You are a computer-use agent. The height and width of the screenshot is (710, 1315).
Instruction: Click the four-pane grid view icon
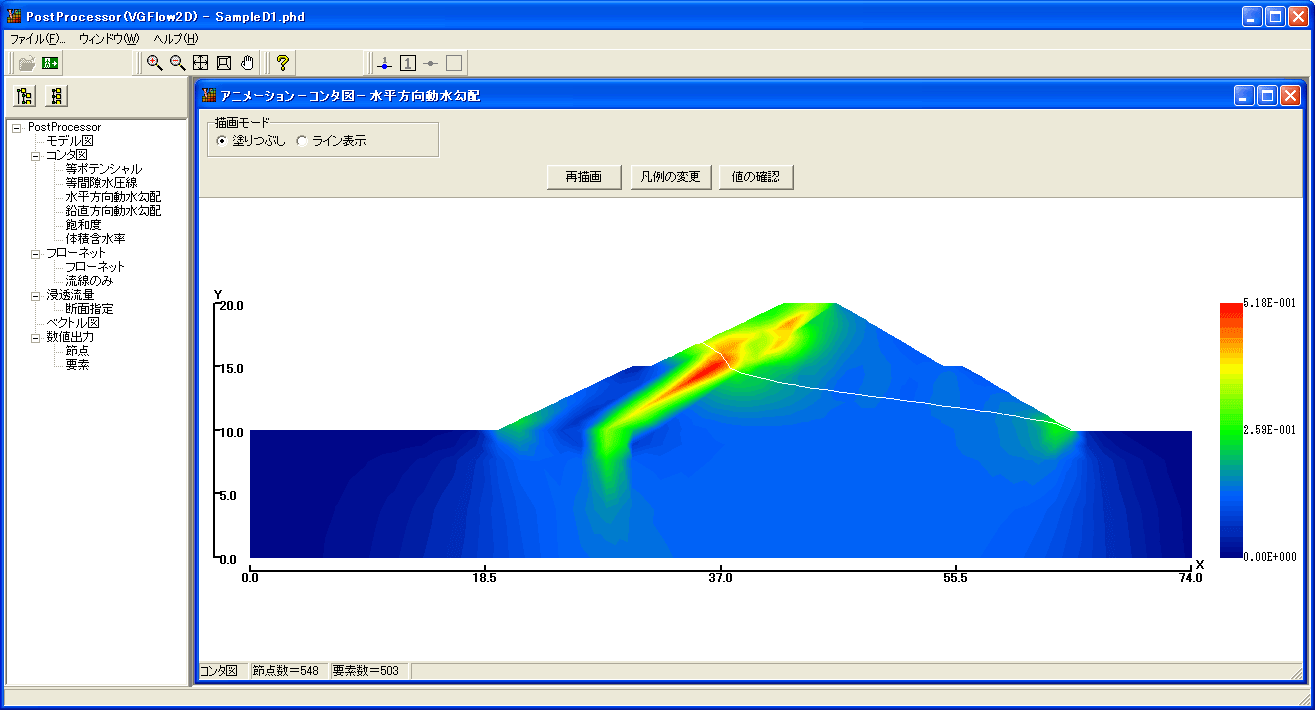pyautogui.click(x=200, y=63)
